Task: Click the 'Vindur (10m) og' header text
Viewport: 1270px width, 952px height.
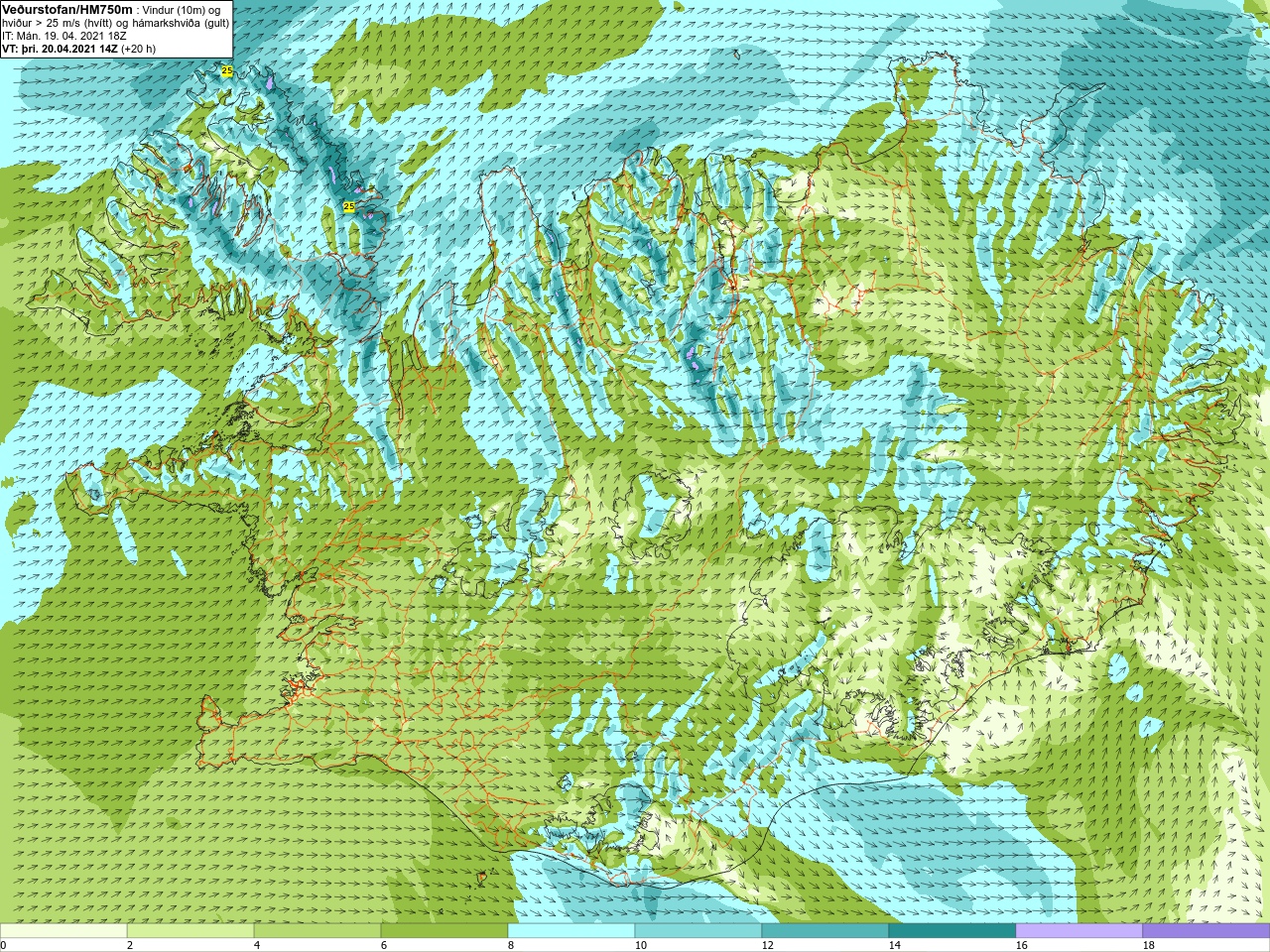Action: coord(182,10)
